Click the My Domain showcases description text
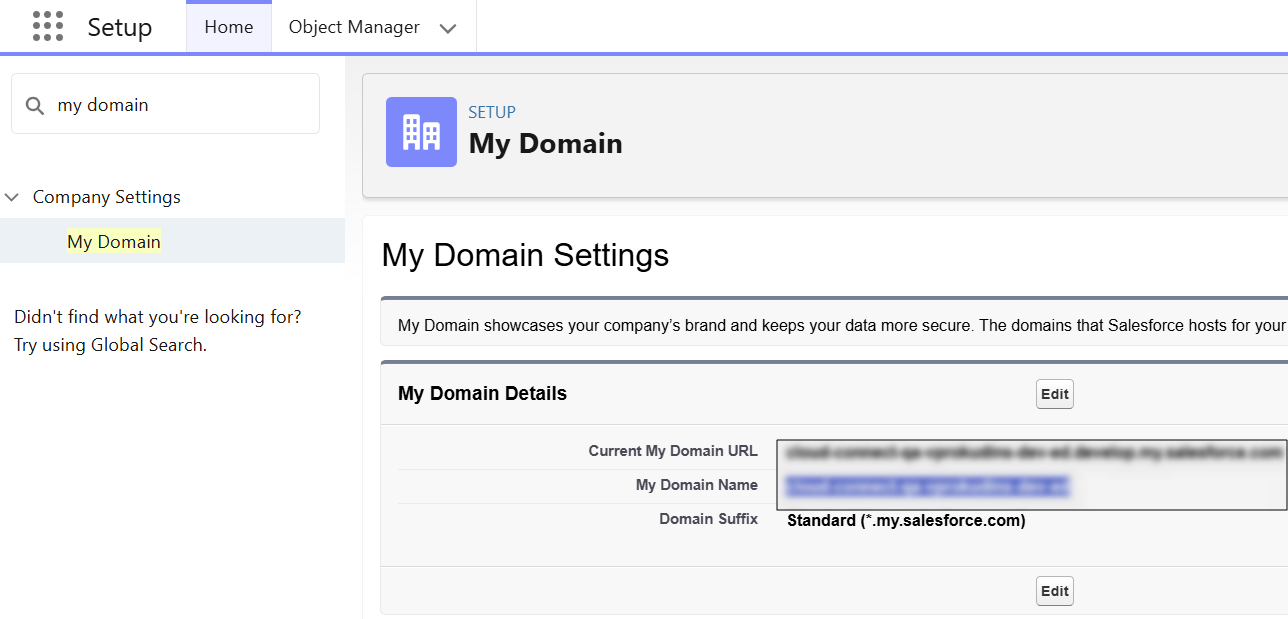 click(x=842, y=325)
